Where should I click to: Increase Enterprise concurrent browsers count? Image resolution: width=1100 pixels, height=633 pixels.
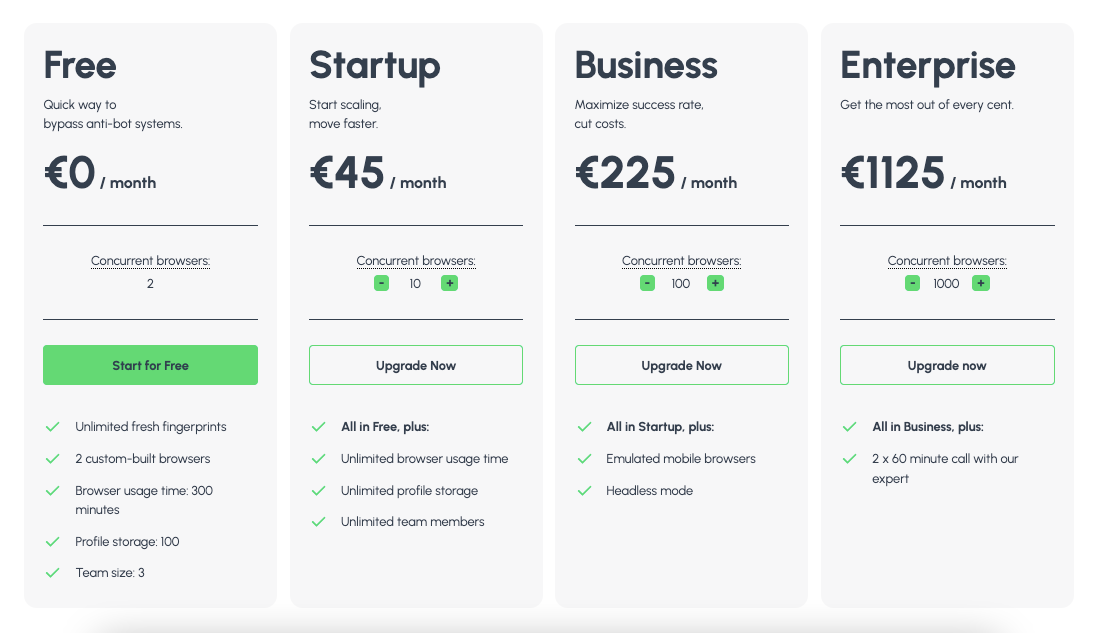[x=981, y=283]
